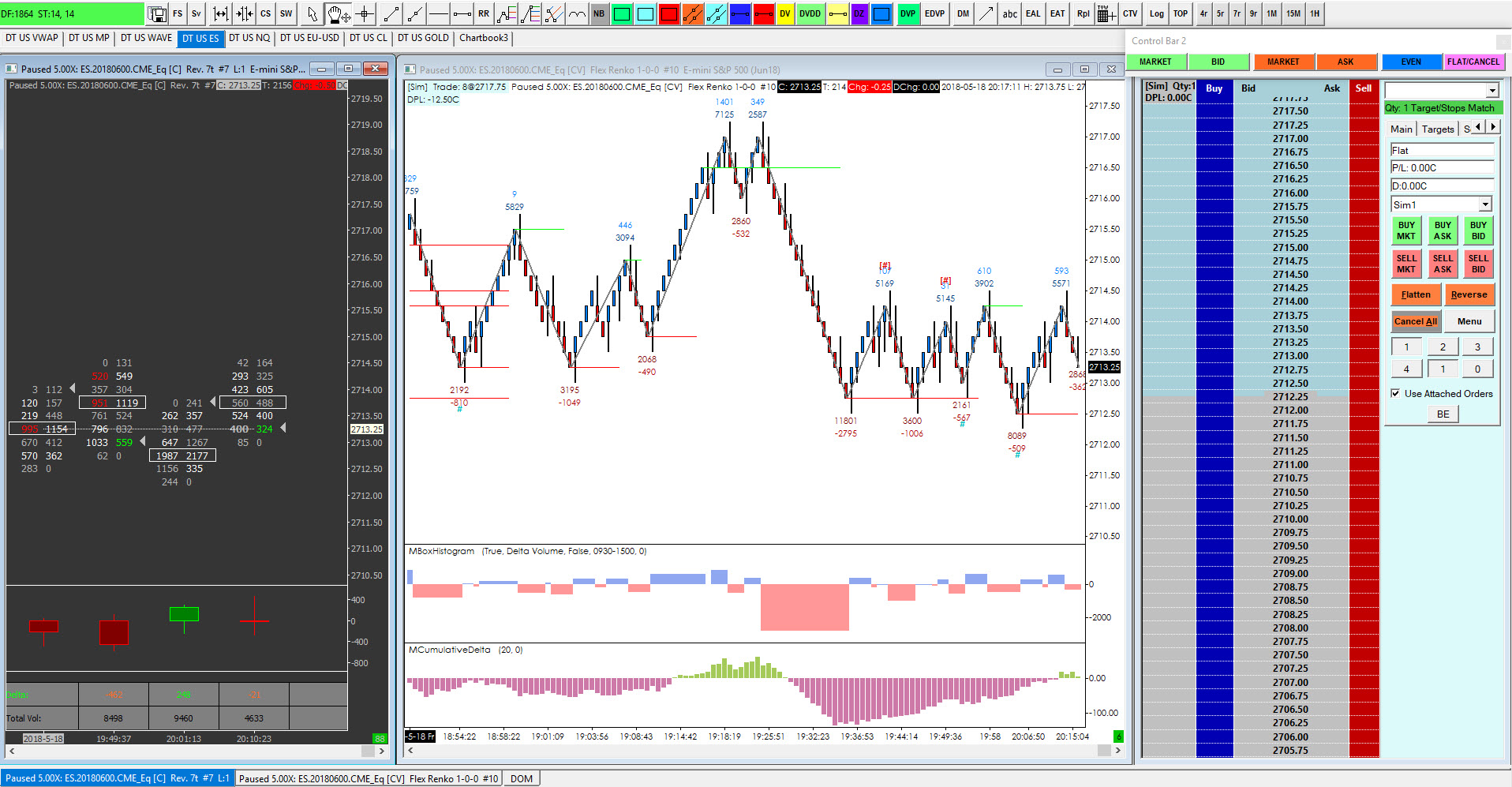Click the Rpl replay toolbar button
The image size is (1512, 787).
pos(1083,13)
